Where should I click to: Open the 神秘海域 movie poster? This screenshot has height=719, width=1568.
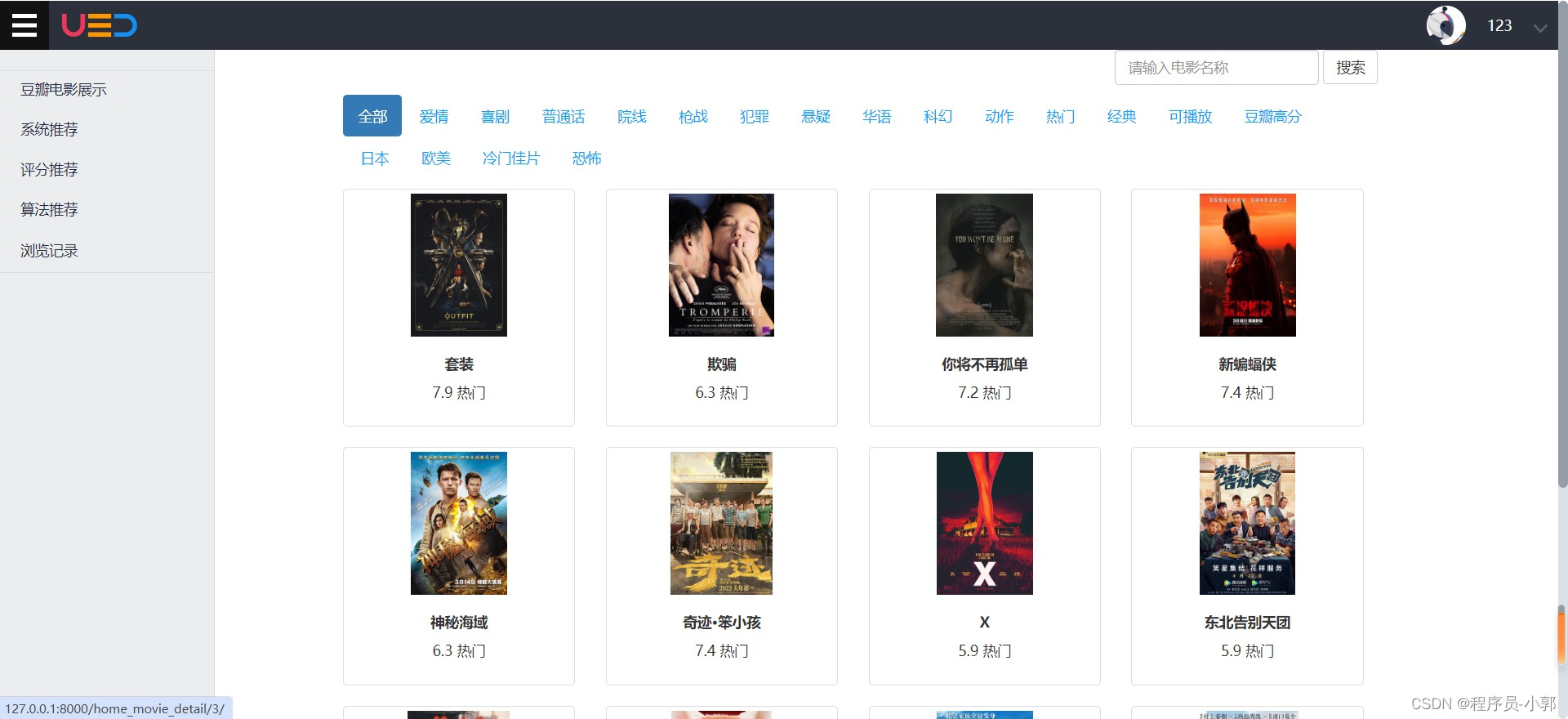[x=459, y=523]
